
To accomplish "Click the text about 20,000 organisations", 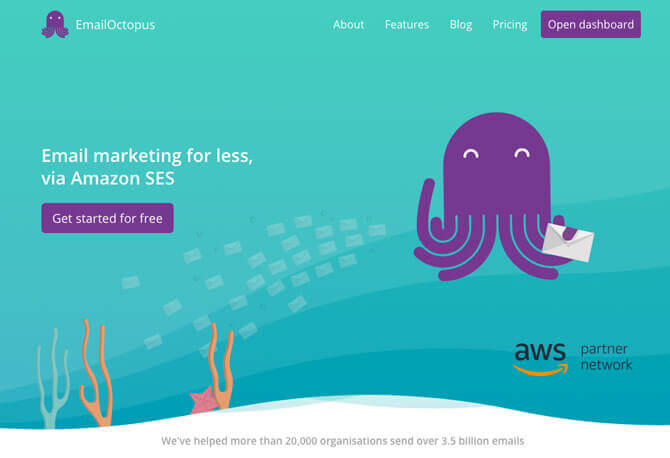I will point(343,441).
